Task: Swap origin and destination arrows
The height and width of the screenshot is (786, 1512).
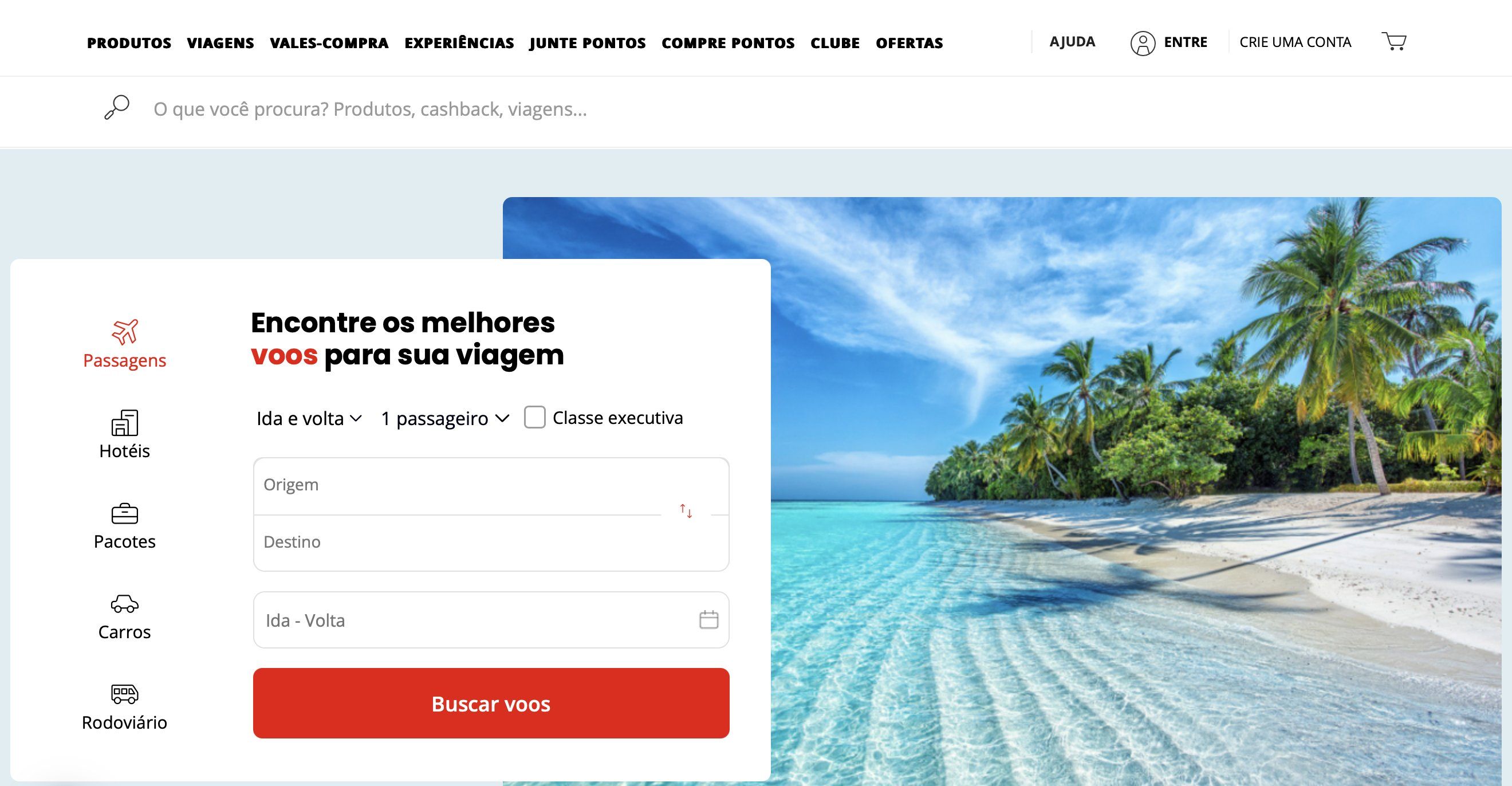Action: 686,511
